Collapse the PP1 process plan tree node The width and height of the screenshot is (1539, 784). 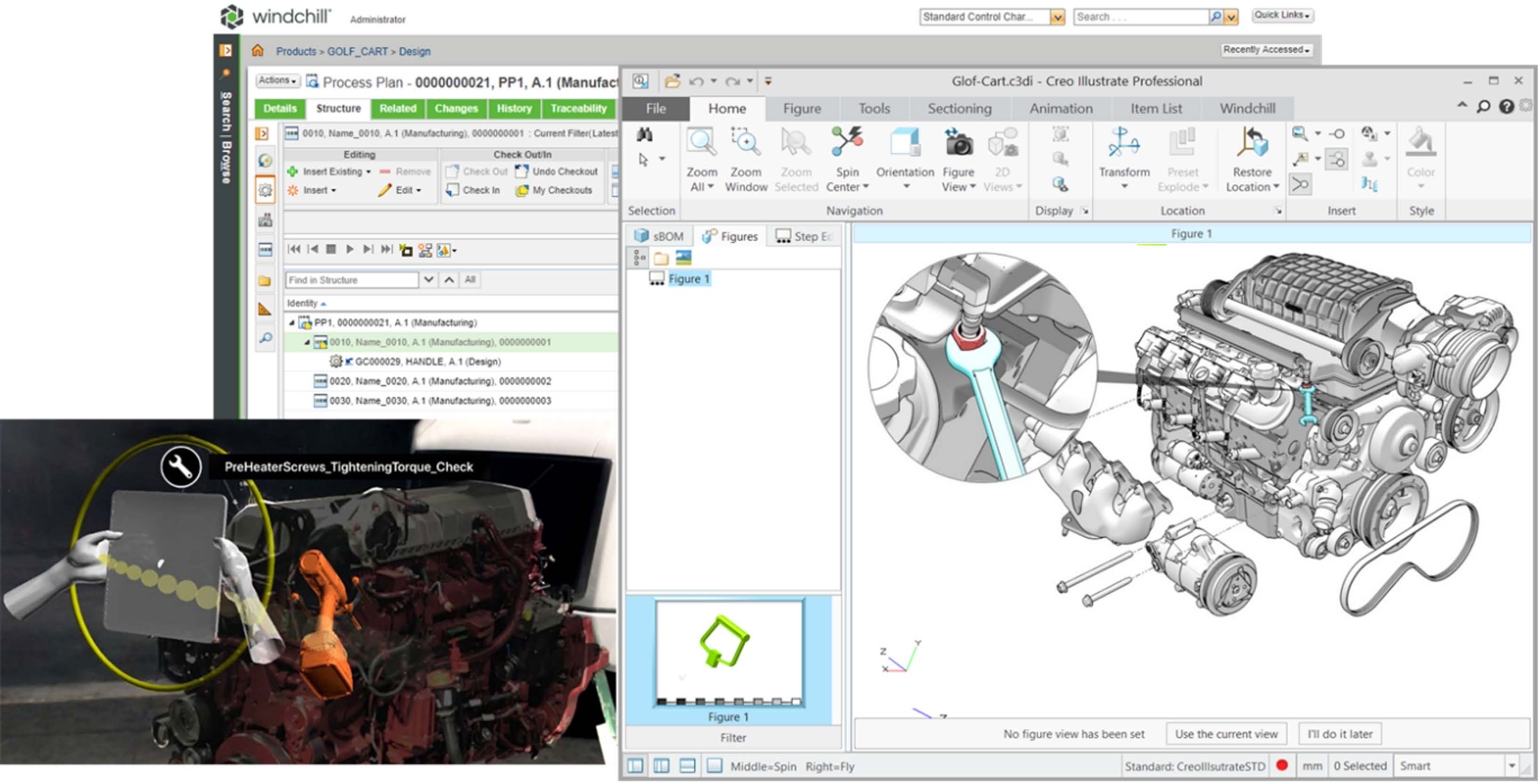tap(292, 323)
